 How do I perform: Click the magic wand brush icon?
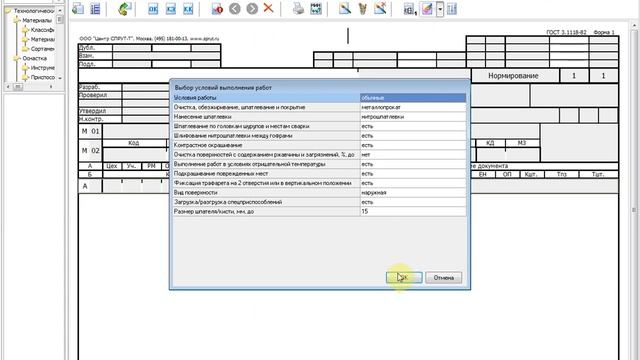tap(345, 9)
